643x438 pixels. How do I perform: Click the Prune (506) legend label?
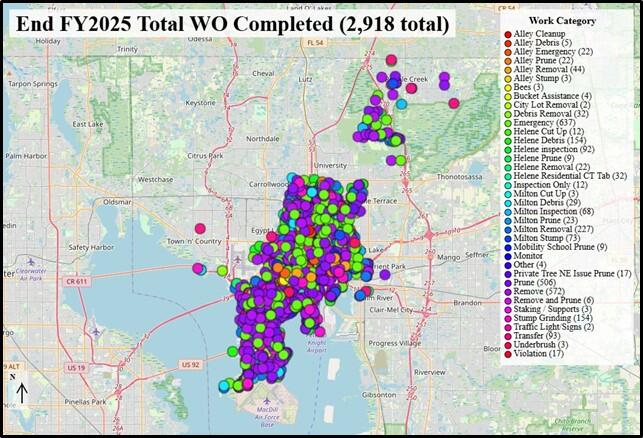pyautogui.click(x=535, y=283)
